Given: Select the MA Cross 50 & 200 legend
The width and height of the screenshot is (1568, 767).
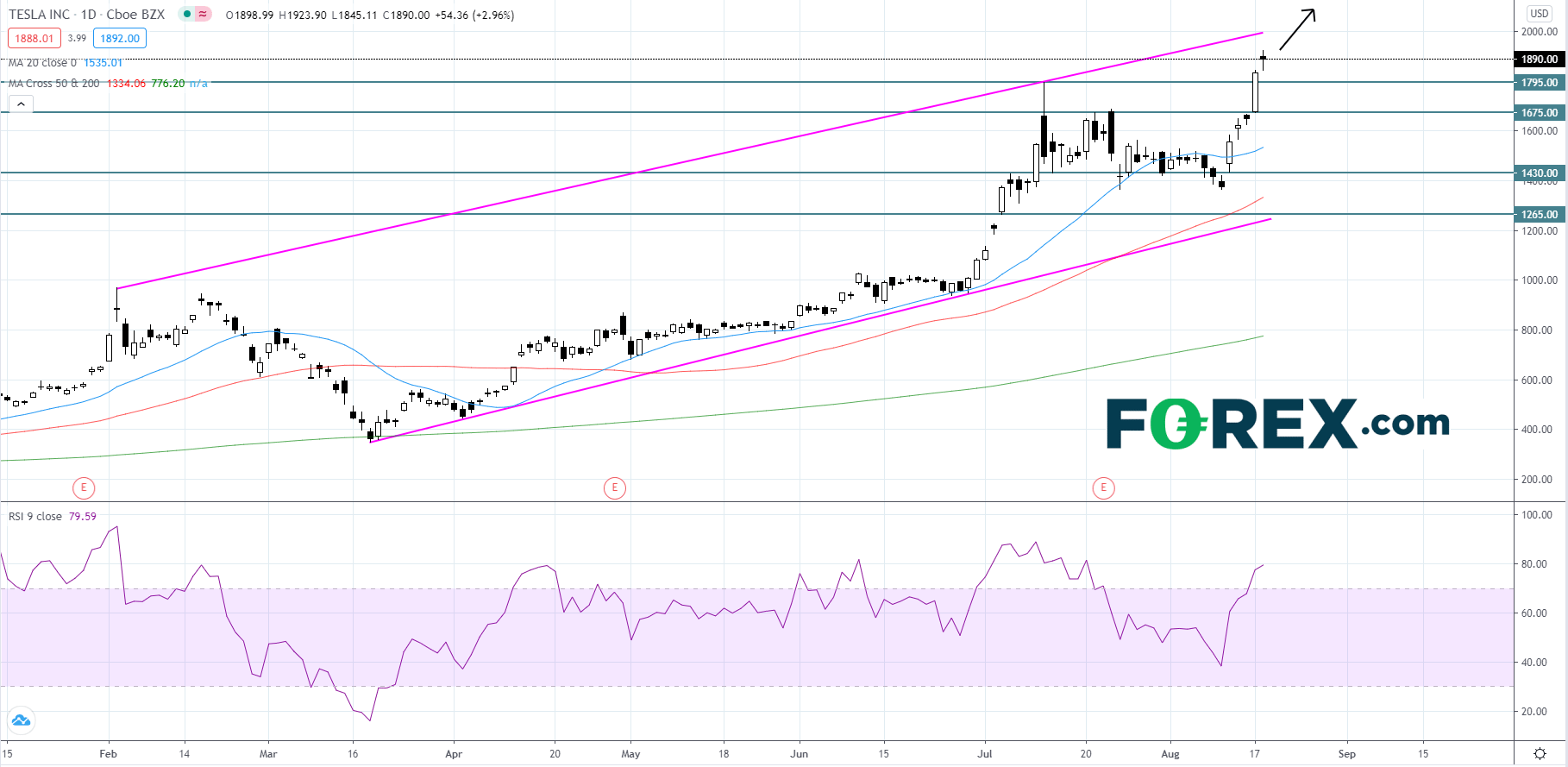Looking at the screenshot, I should tap(53, 84).
